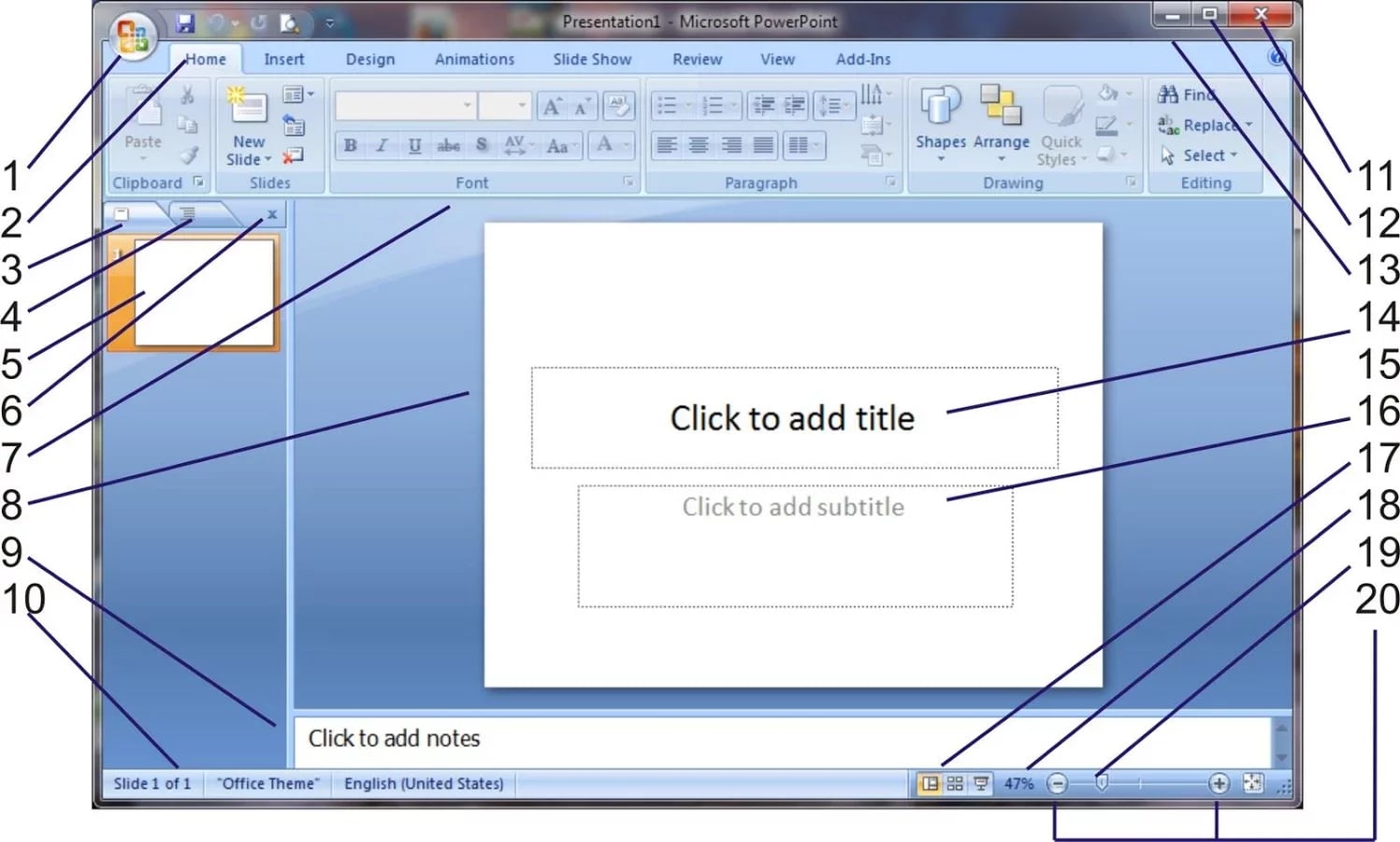Toggle Text Shadow formatting

[482, 145]
